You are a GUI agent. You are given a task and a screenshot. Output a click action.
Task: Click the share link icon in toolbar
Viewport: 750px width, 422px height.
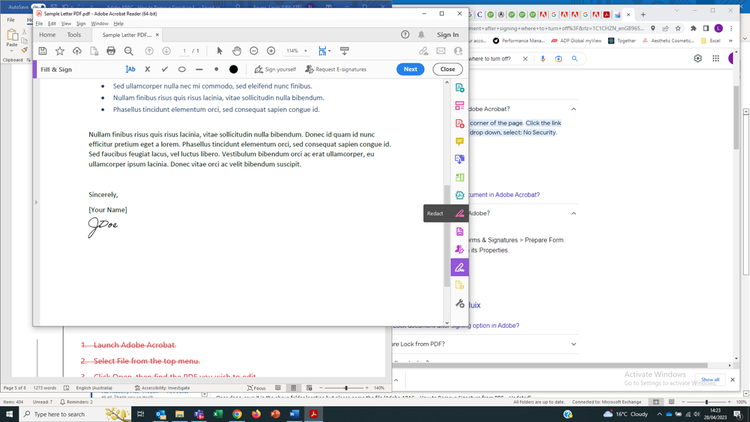click(x=423, y=51)
